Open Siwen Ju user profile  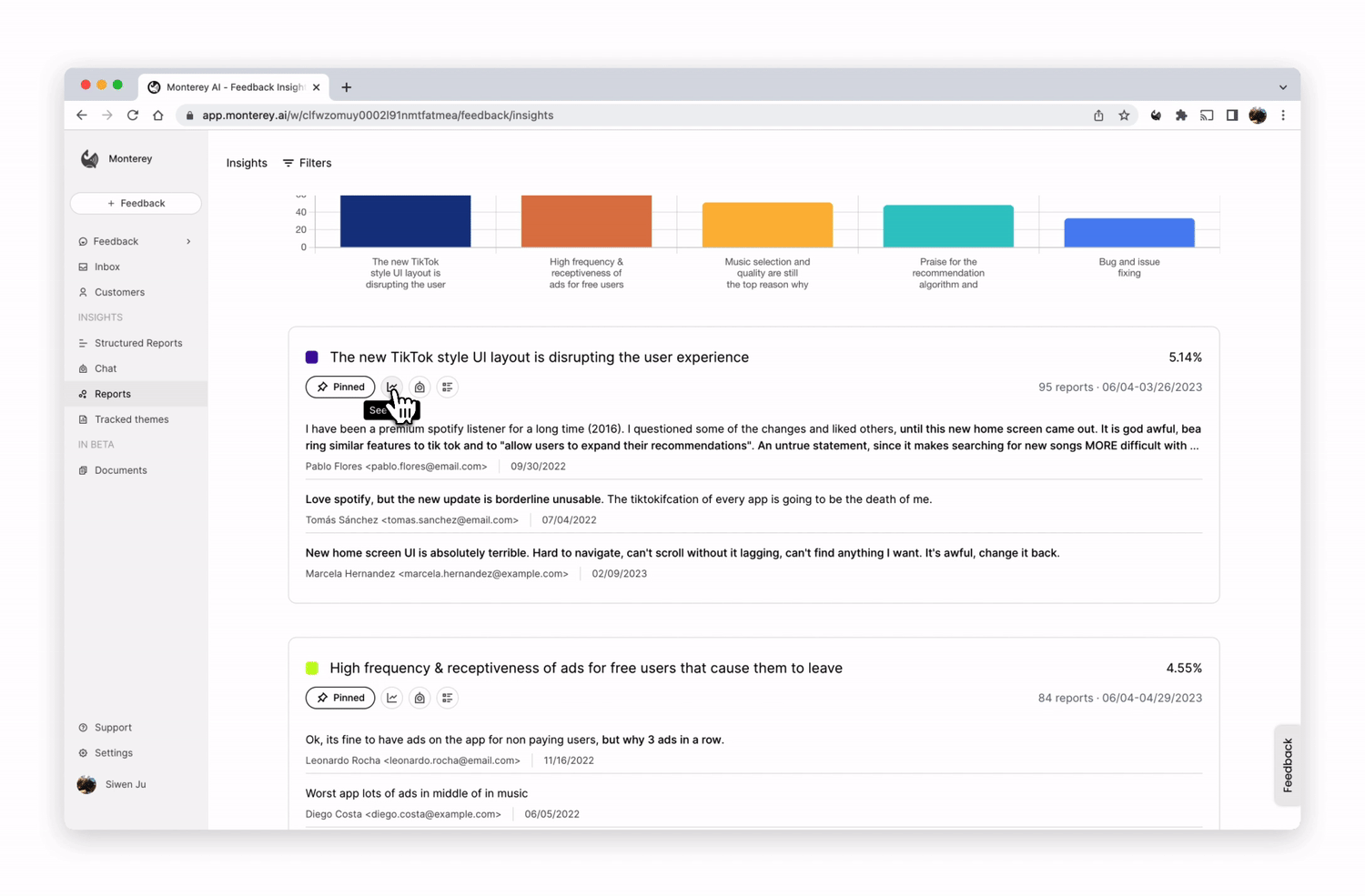126,784
